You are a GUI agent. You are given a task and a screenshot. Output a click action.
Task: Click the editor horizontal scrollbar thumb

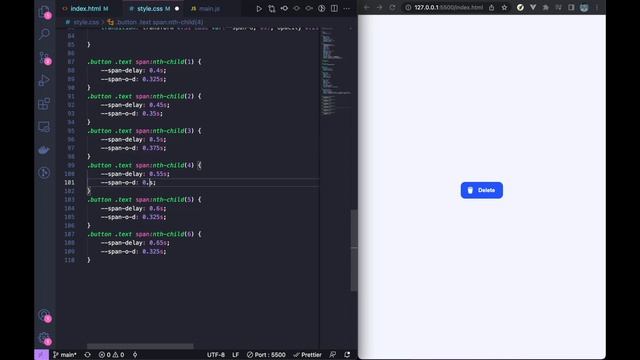(x=140, y=346)
